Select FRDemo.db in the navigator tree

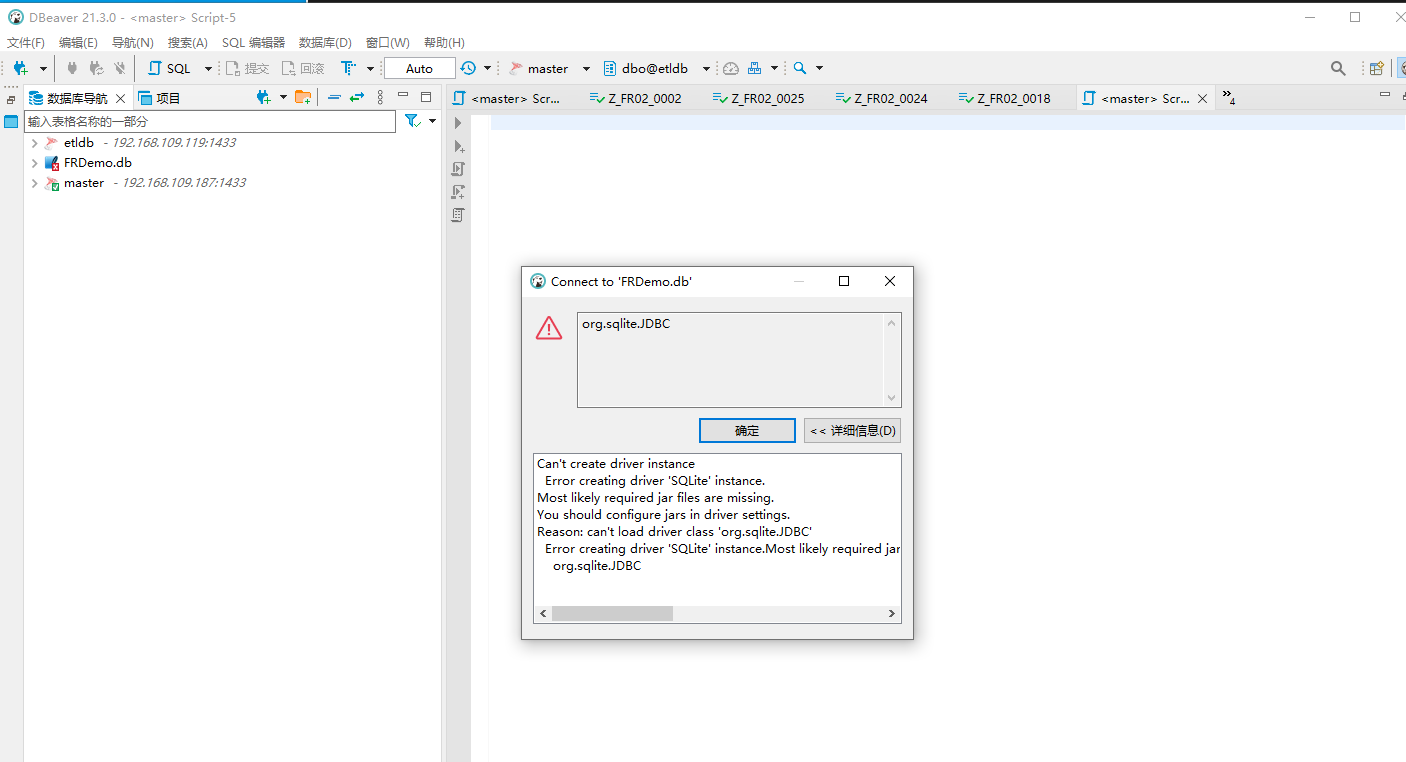coord(97,163)
